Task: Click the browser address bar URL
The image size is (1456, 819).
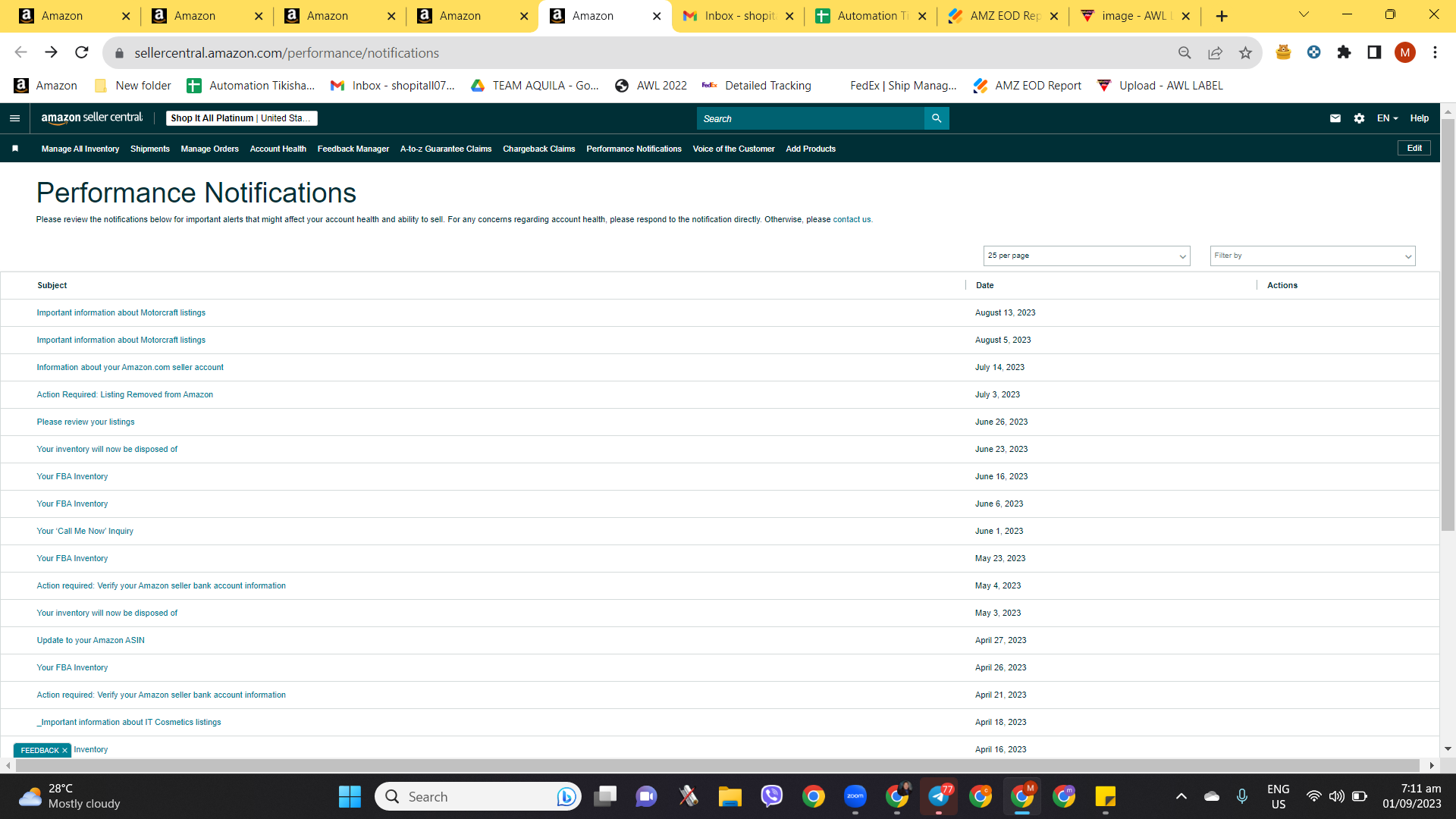Action: (x=287, y=53)
